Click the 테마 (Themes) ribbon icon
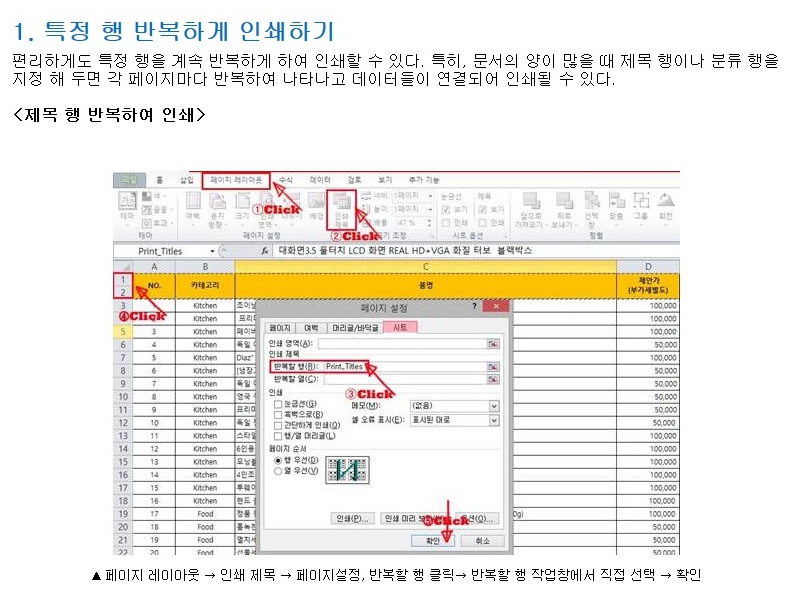Image resolution: width=789 pixels, height=601 pixels. tap(127, 206)
